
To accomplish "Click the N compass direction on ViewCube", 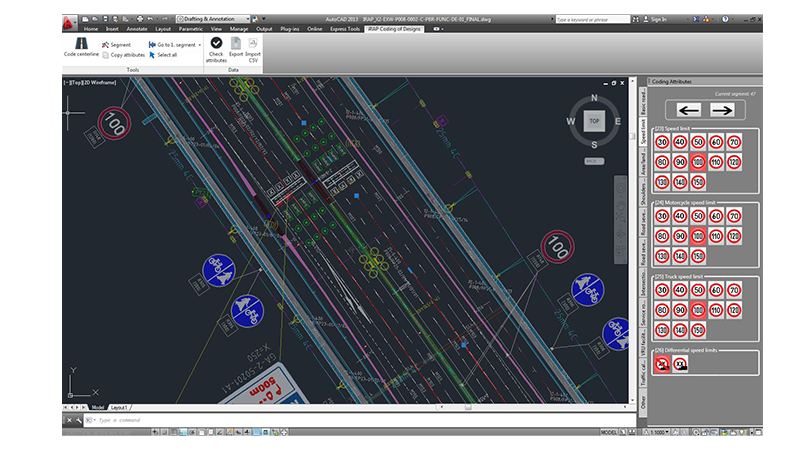I will tap(594, 97).
